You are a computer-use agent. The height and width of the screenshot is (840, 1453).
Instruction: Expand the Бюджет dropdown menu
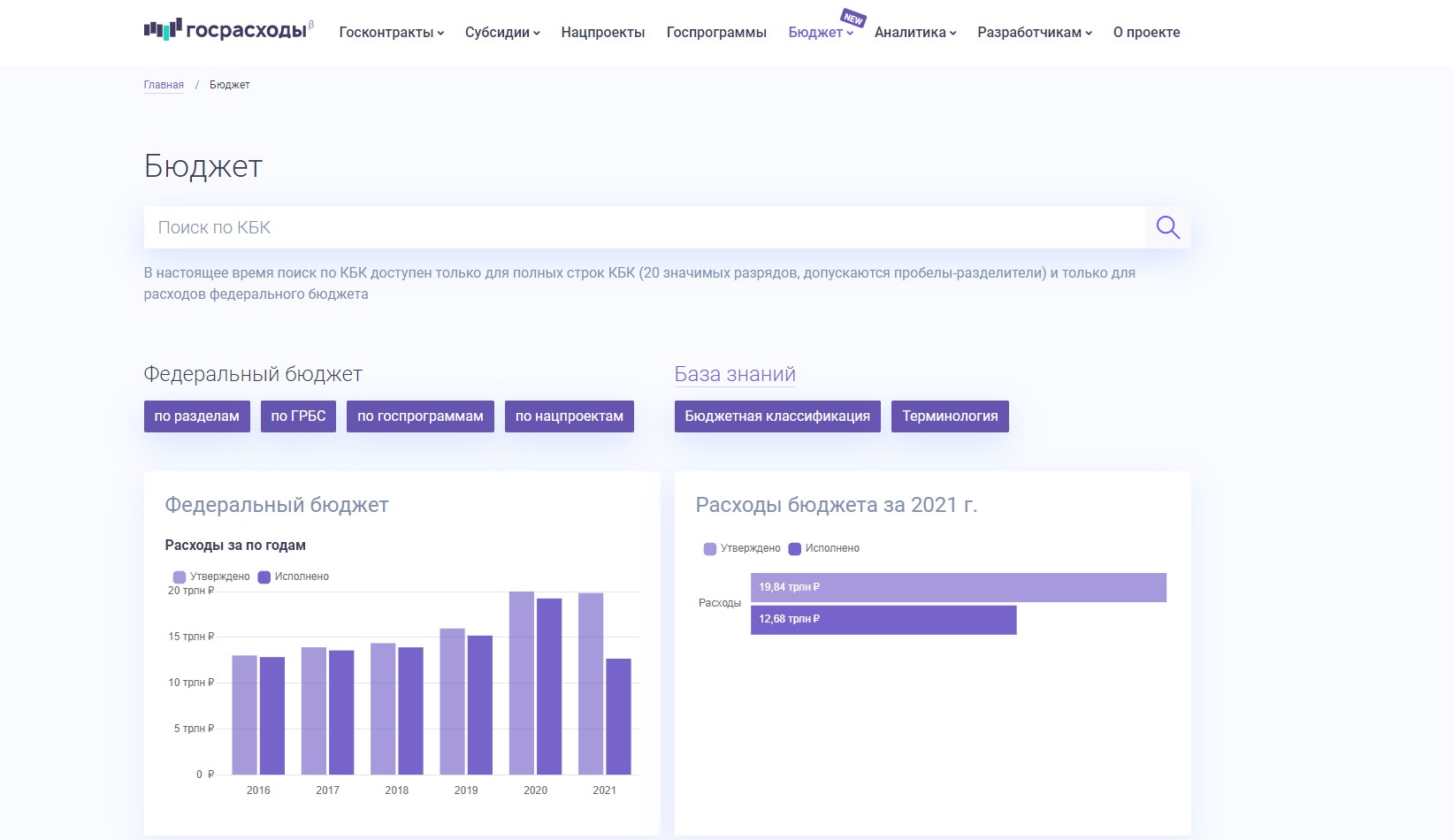821,32
